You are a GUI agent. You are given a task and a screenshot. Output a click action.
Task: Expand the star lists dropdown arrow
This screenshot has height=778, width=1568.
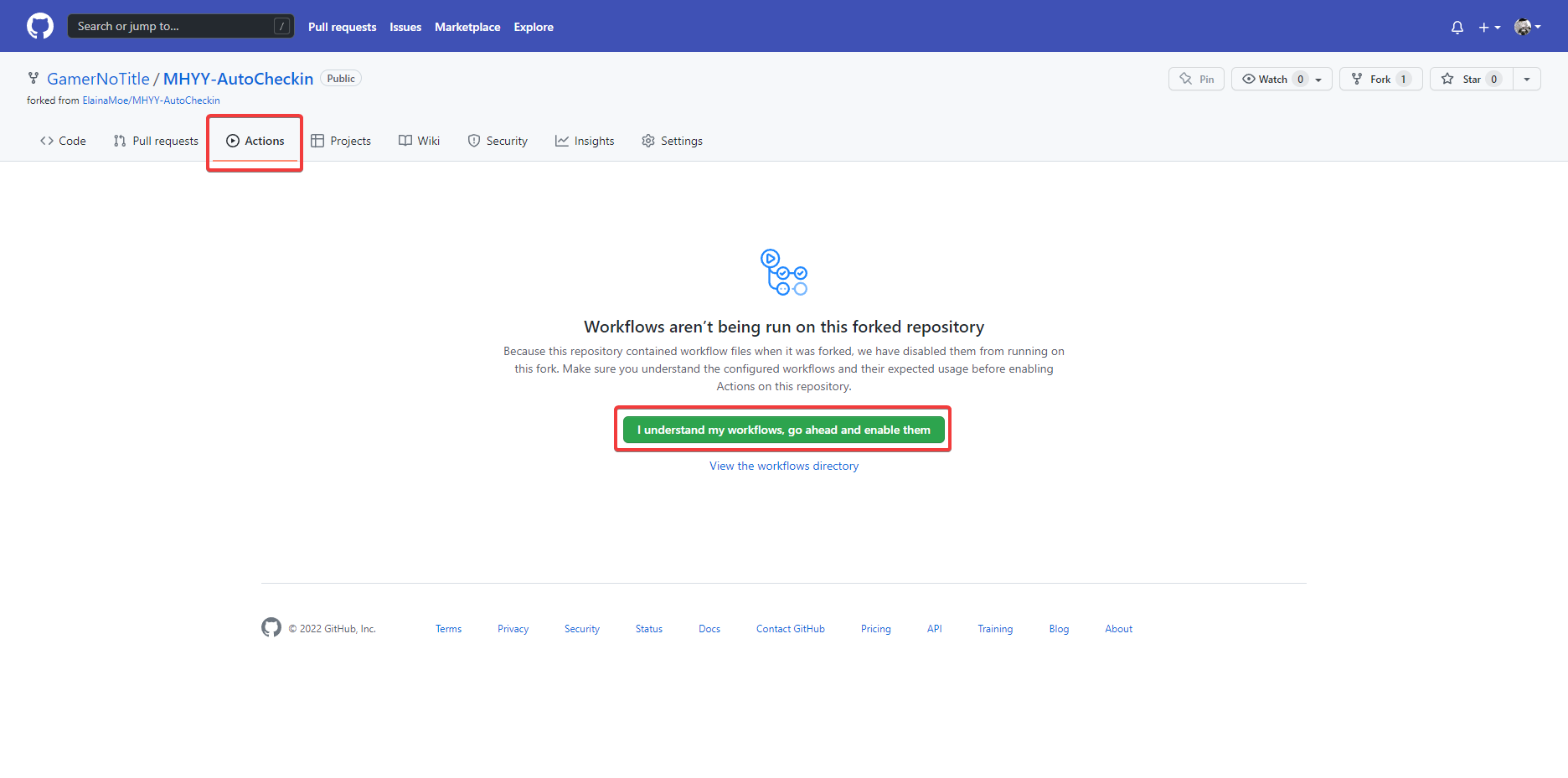point(1527,79)
